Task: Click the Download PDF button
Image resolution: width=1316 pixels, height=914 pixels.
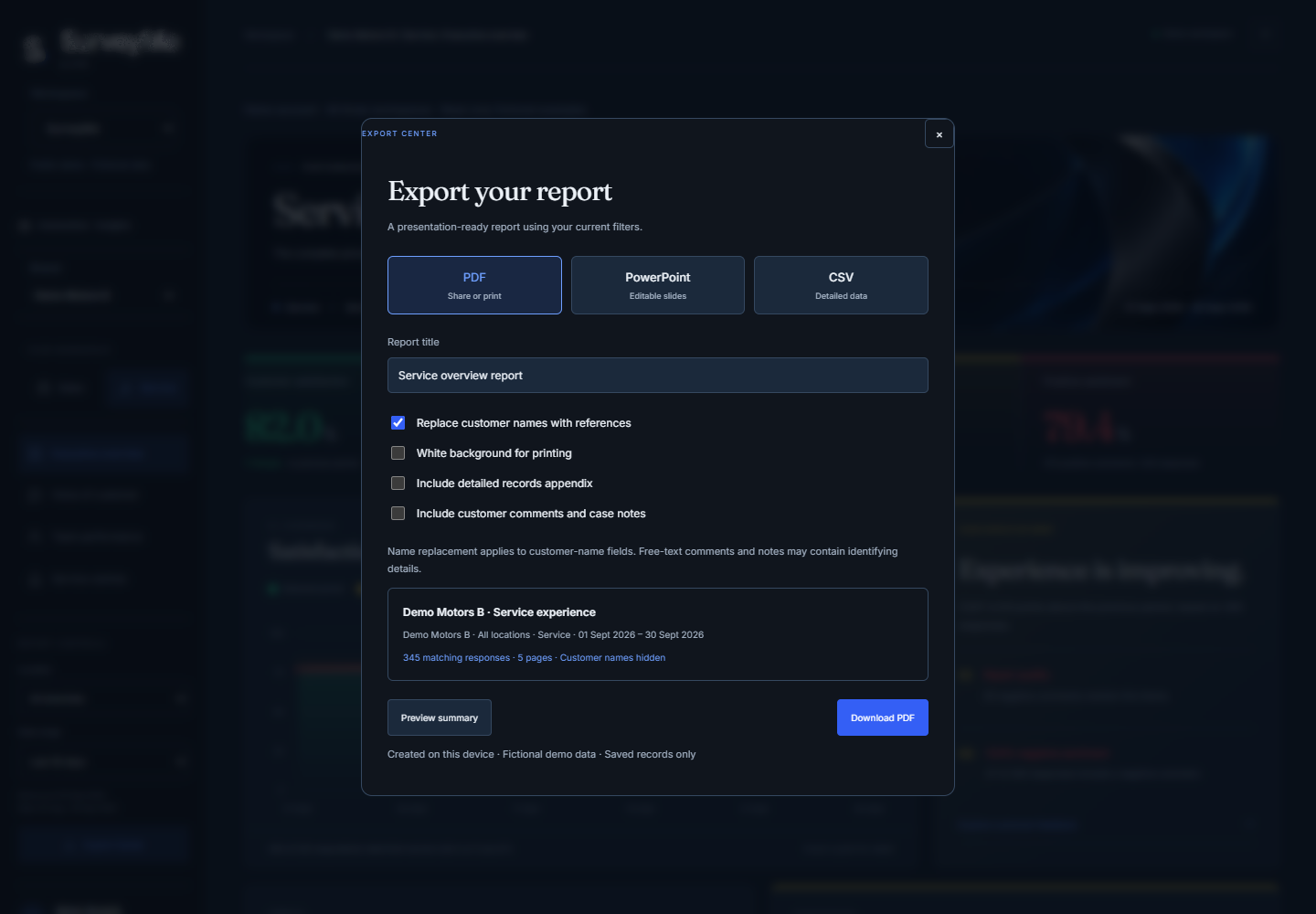Action: 883,717
